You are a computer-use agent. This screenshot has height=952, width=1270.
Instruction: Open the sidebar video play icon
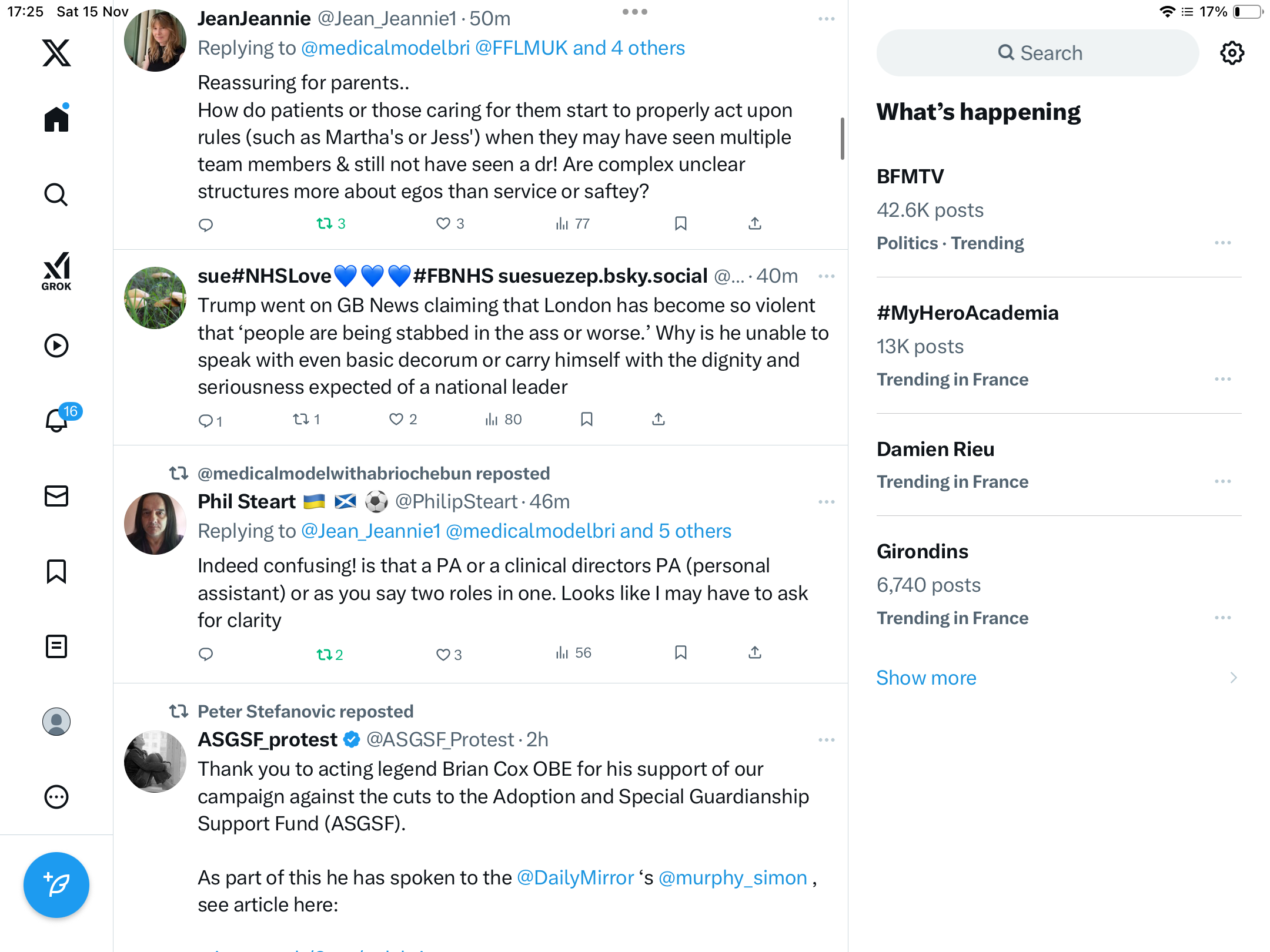[56, 346]
